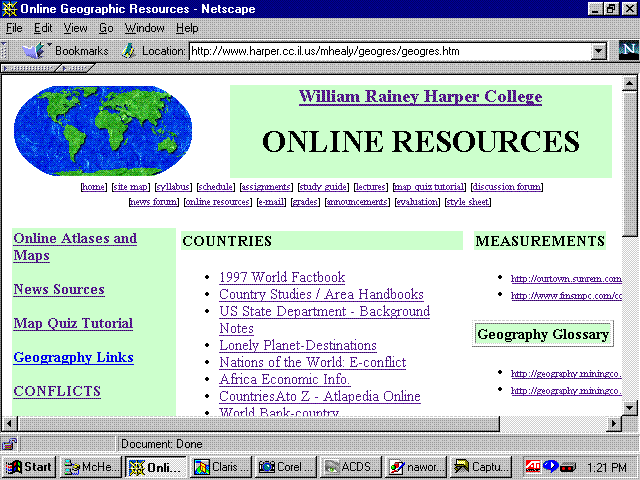Open the File menu

14,28
